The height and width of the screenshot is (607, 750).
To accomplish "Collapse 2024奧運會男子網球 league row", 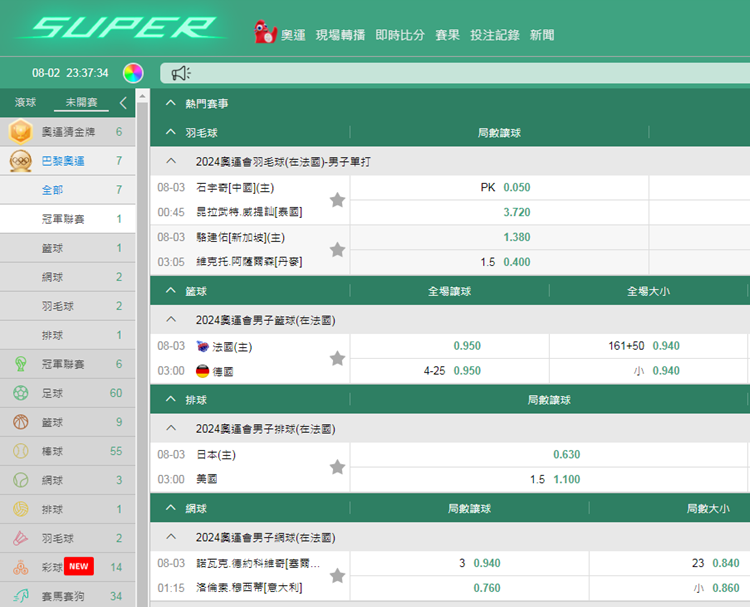I will (171, 537).
